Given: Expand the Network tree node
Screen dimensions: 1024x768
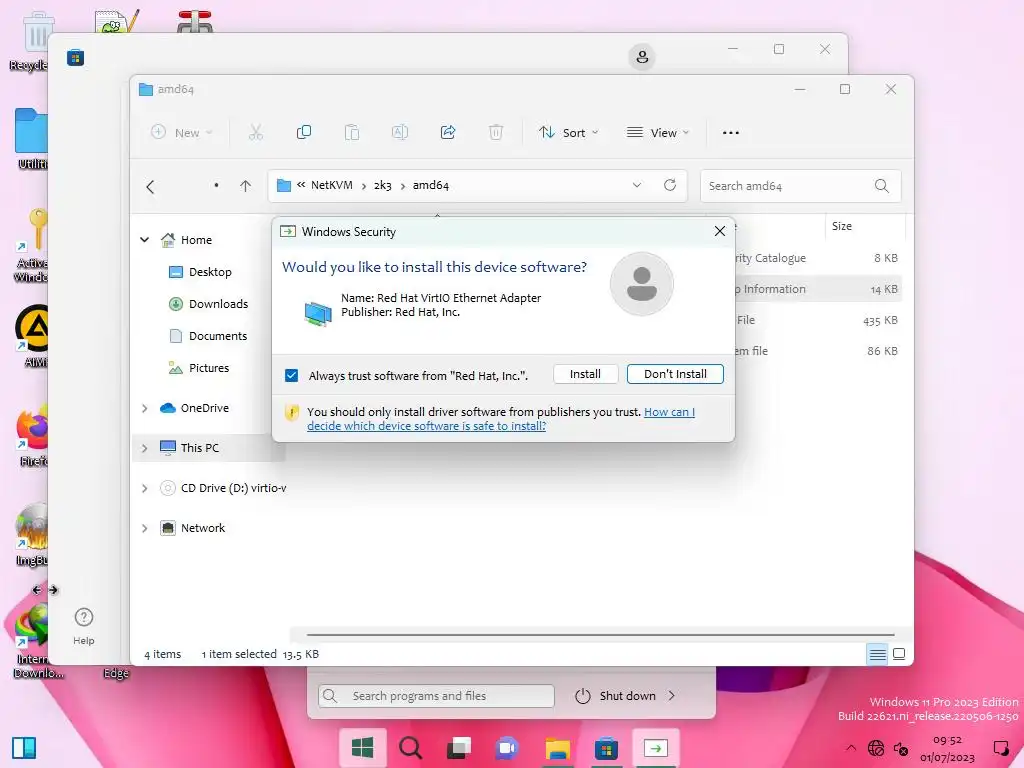Looking at the screenshot, I should (144, 528).
